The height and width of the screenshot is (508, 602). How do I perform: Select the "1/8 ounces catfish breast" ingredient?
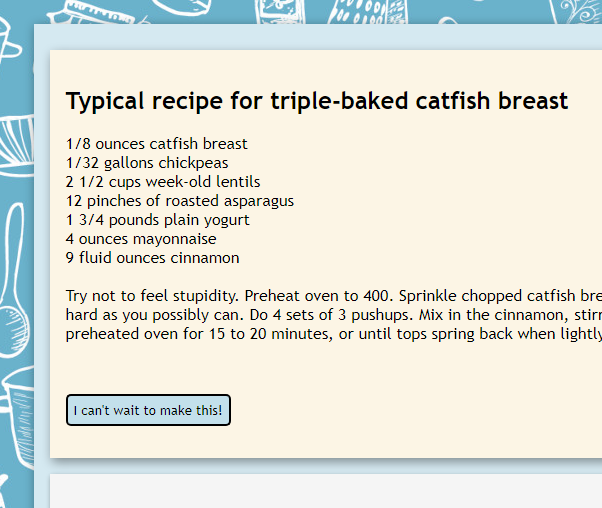point(156,144)
